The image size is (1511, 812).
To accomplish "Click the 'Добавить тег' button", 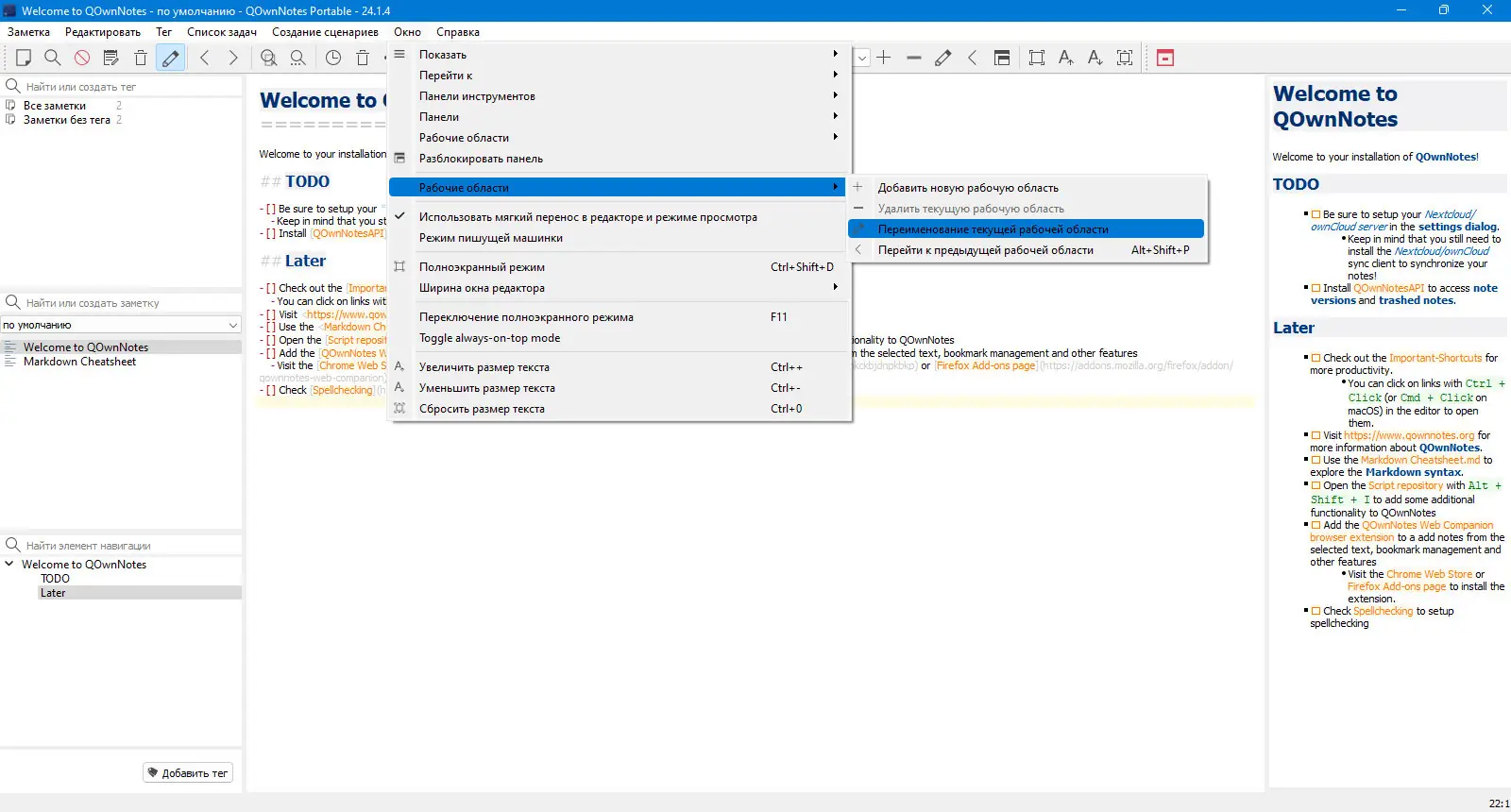I will coord(188,773).
